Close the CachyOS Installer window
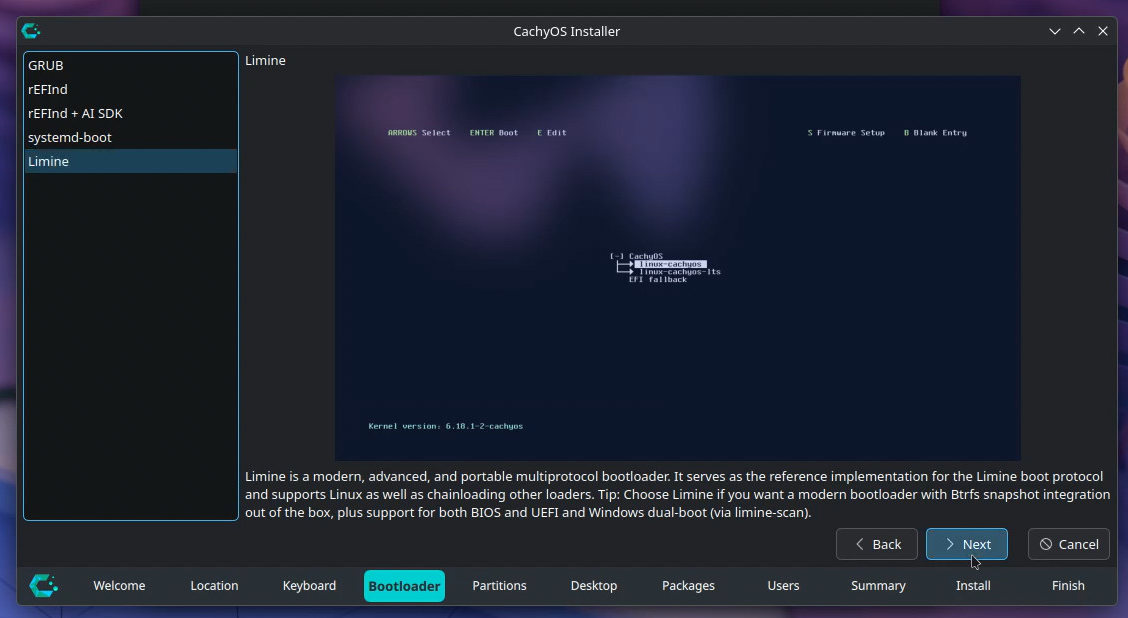The height and width of the screenshot is (618, 1128). point(1103,31)
